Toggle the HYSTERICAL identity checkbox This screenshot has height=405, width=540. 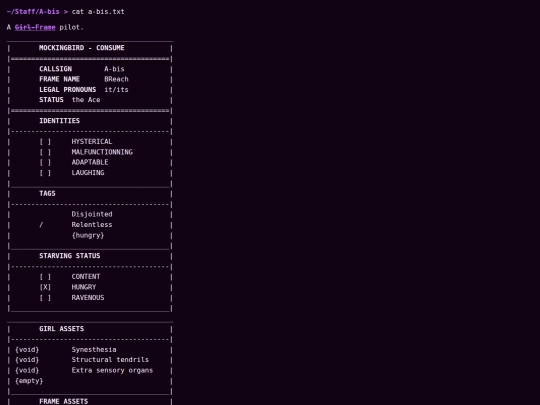point(45,142)
